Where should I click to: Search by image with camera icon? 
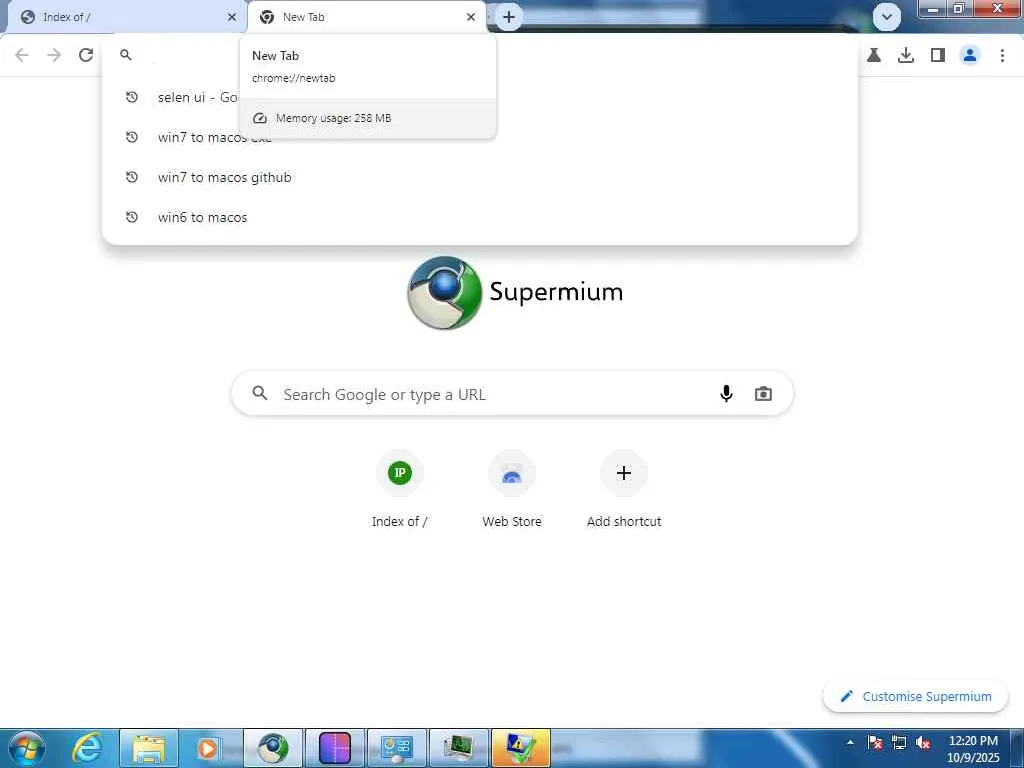point(763,394)
